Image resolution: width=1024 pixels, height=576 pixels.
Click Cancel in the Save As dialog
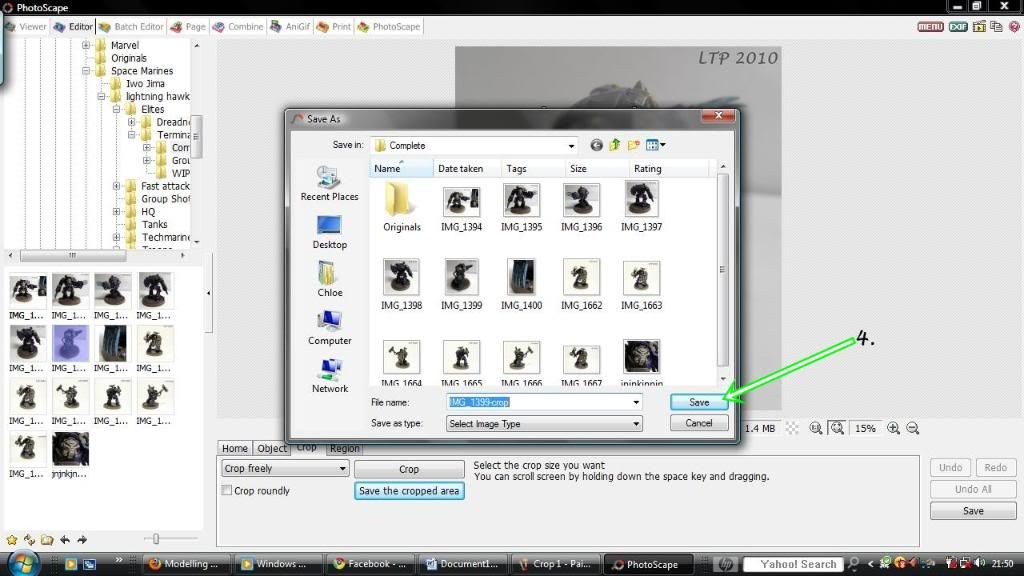[x=699, y=423]
